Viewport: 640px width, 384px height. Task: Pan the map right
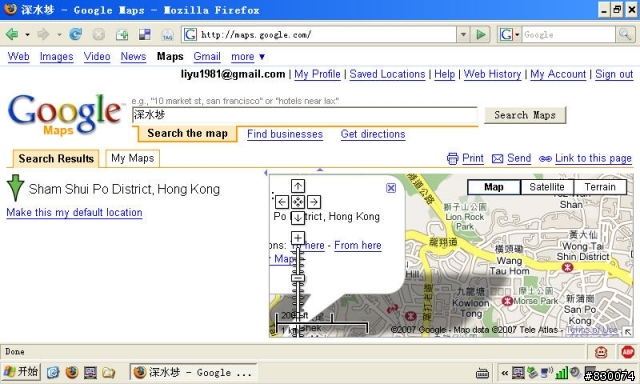(313, 202)
